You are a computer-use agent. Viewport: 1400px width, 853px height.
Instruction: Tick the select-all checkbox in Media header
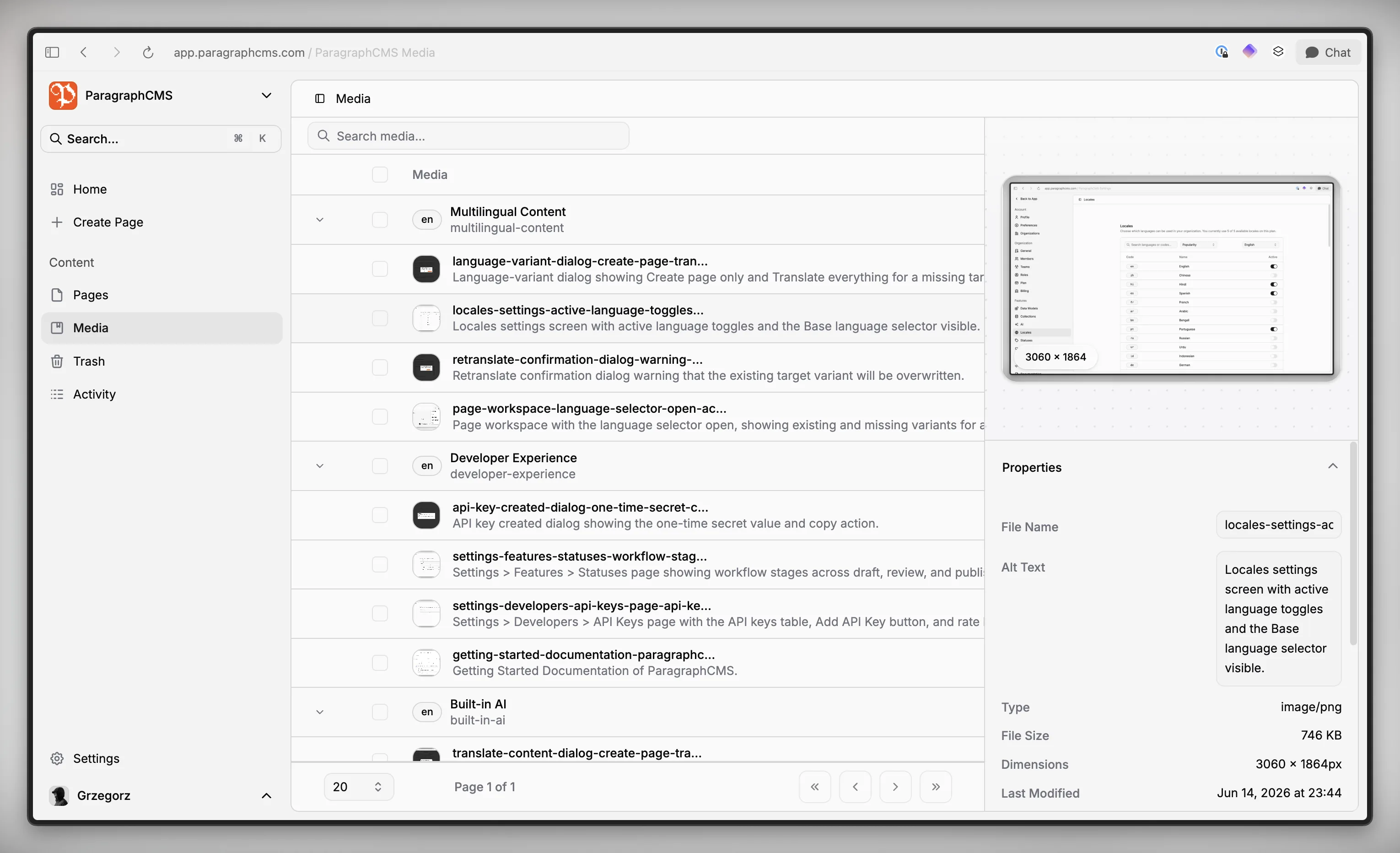(x=380, y=174)
